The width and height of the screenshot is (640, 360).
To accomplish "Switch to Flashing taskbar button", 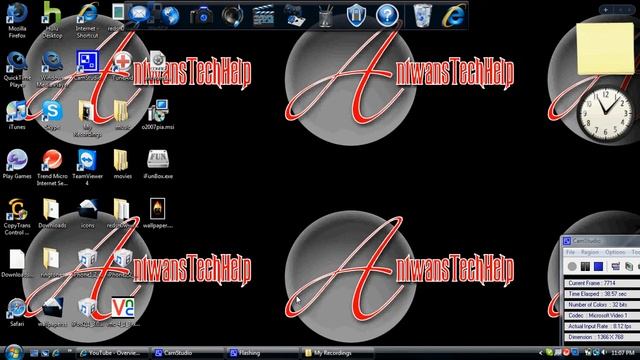I will click(x=262, y=353).
